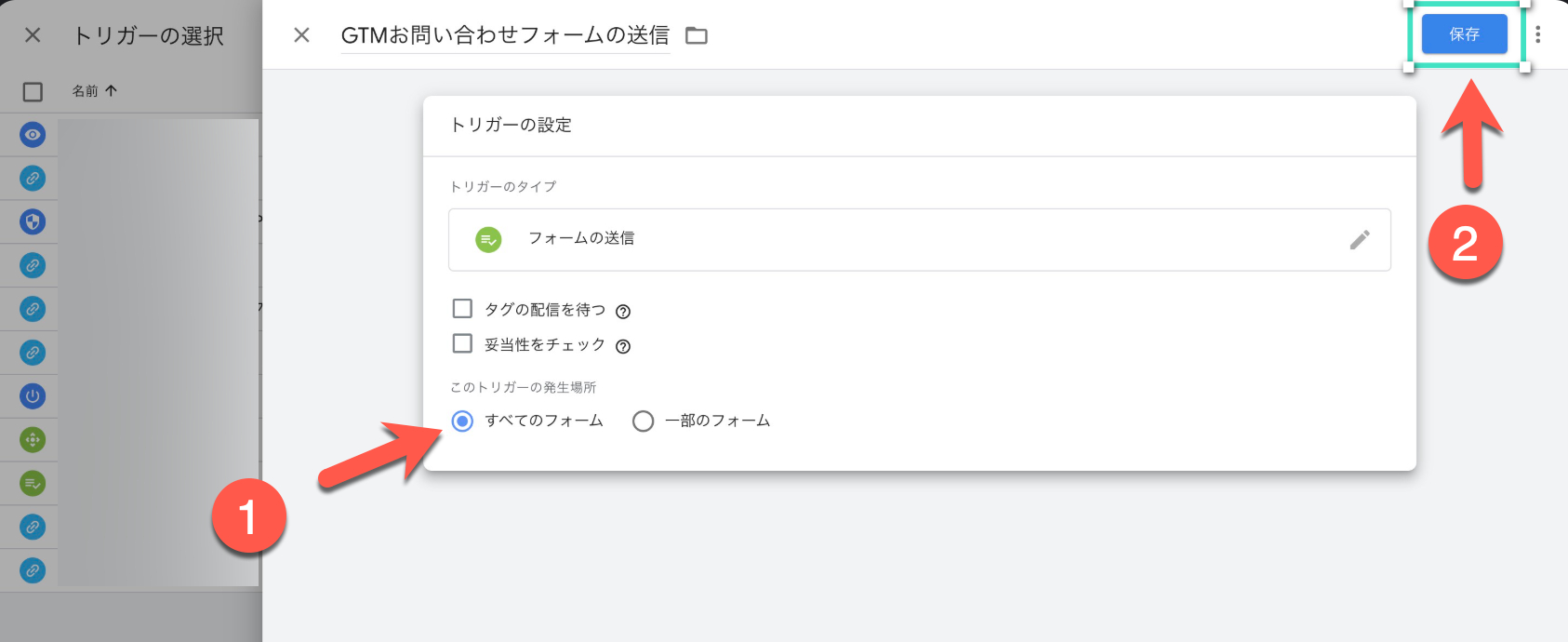Click the shield trigger icon in the list

point(33,221)
